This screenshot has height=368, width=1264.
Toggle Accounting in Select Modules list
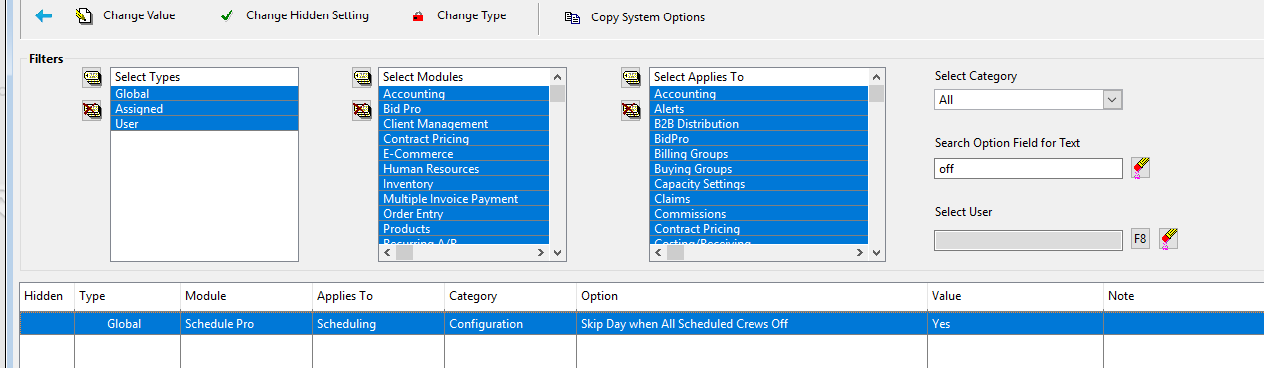[464, 94]
